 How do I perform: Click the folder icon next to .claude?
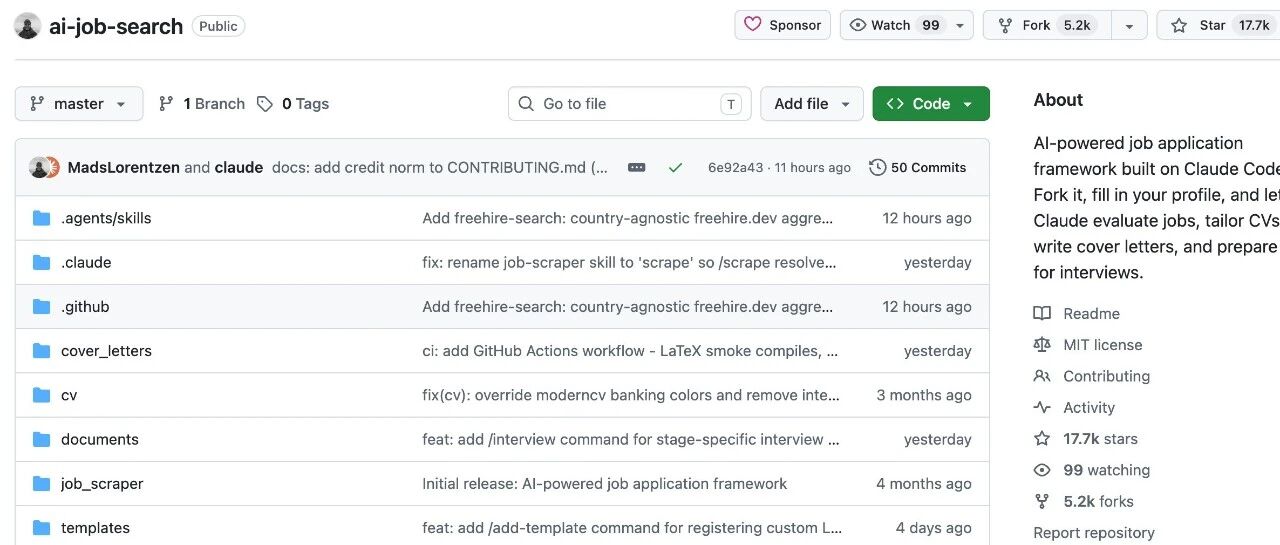(41, 262)
